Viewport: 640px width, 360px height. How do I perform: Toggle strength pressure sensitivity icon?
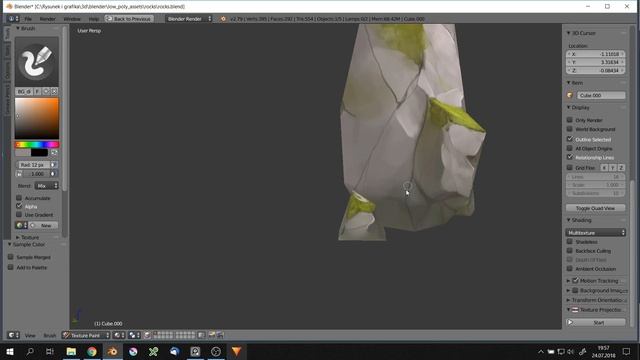pyautogui.click(x=53, y=174)
